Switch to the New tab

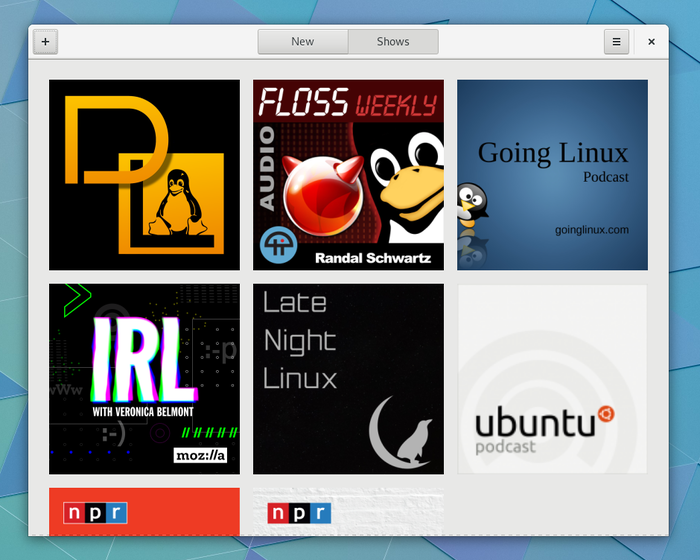coord(303,42)
